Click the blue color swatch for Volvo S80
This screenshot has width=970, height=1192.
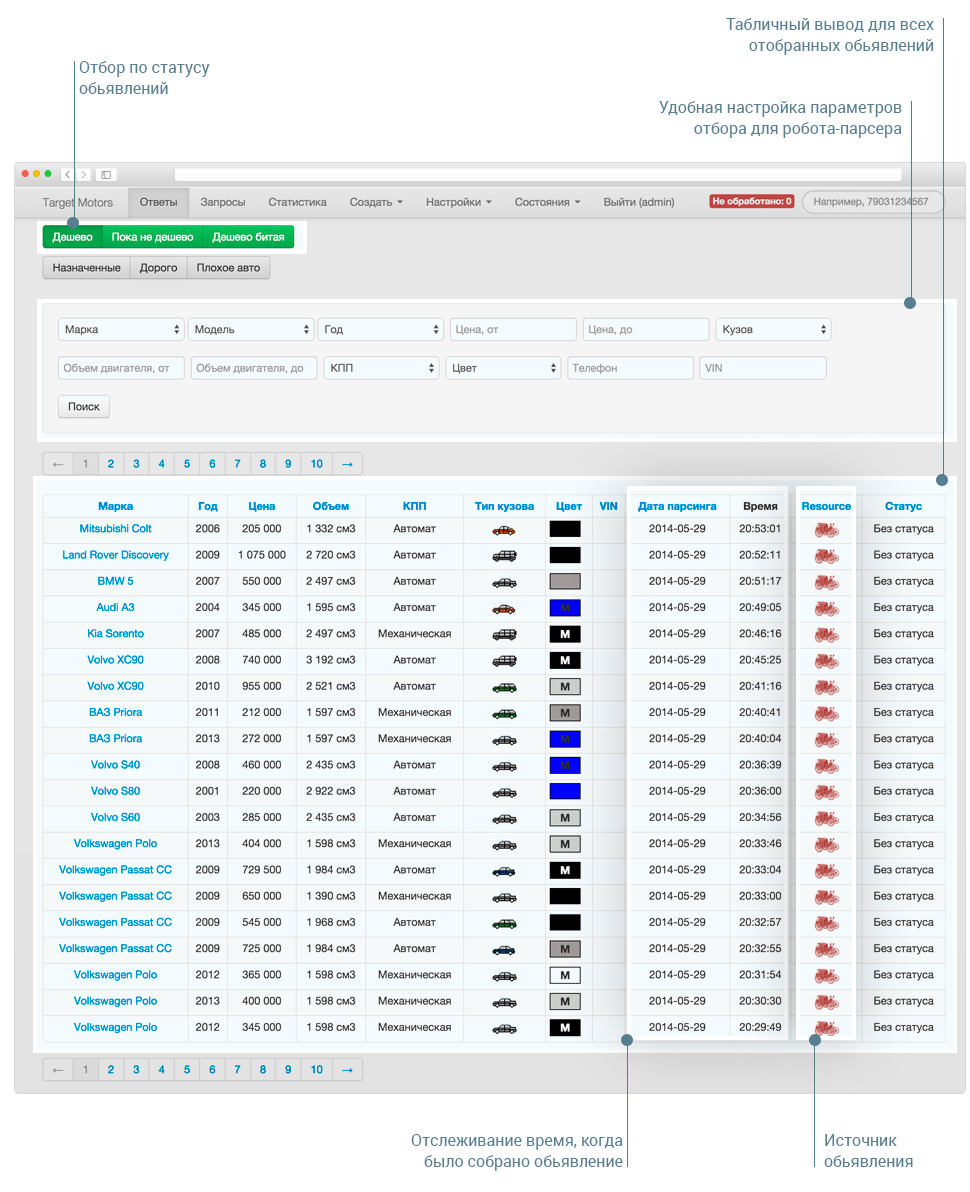[x=565, y=791]
